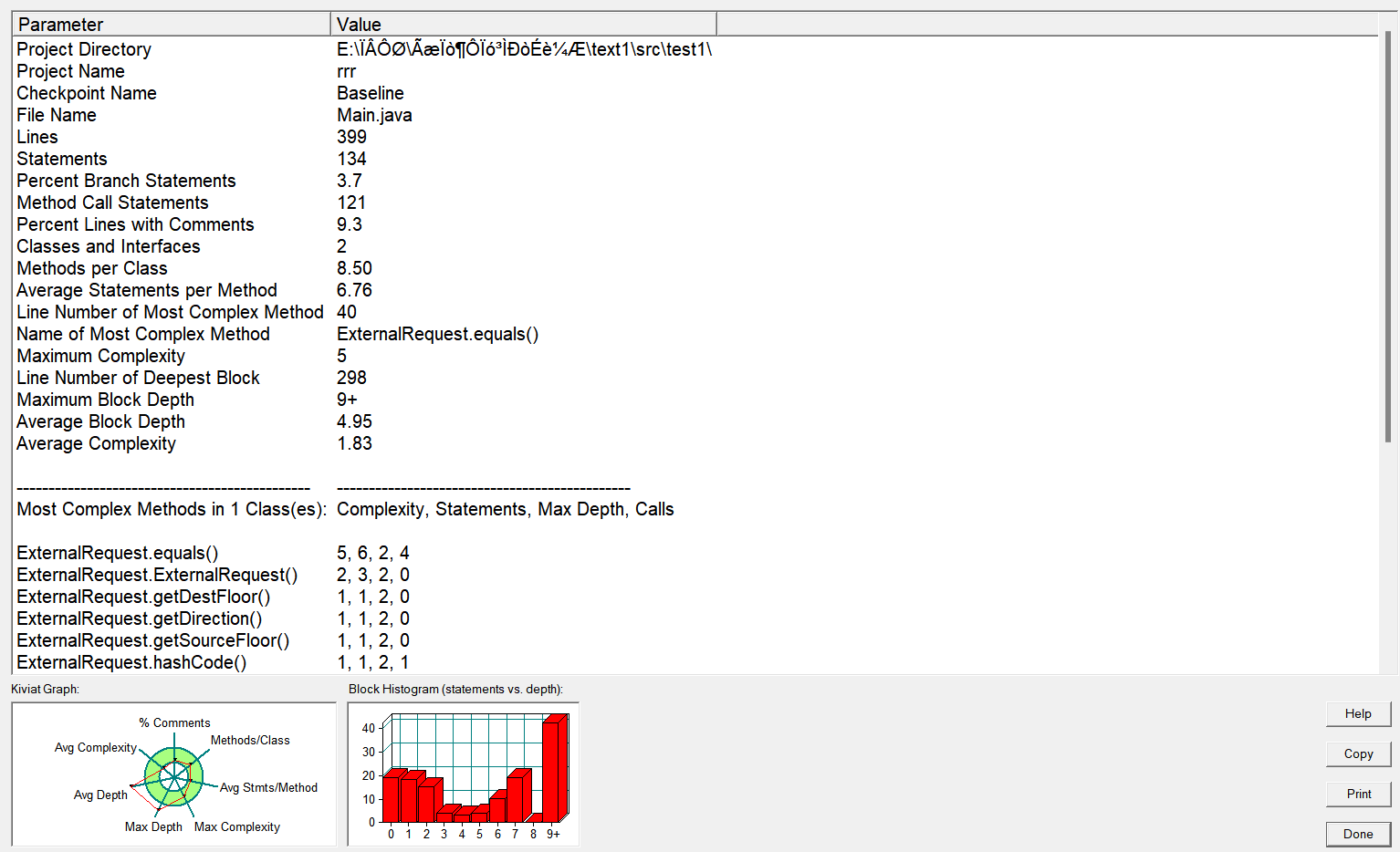Image resolution: width=1400 pixels, height=852 pixels.
Task: Click the Lines parameter row
Action: (695, 137)
